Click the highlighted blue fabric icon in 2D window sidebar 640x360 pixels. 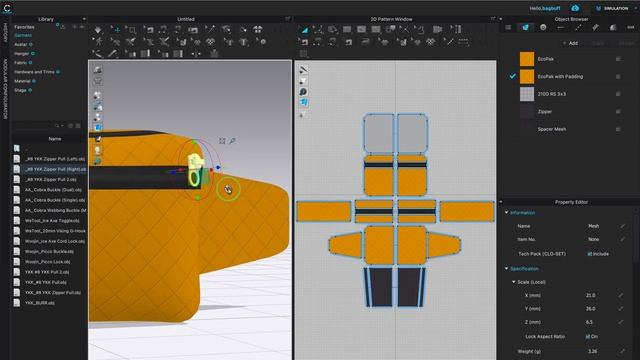pos(303,102)
